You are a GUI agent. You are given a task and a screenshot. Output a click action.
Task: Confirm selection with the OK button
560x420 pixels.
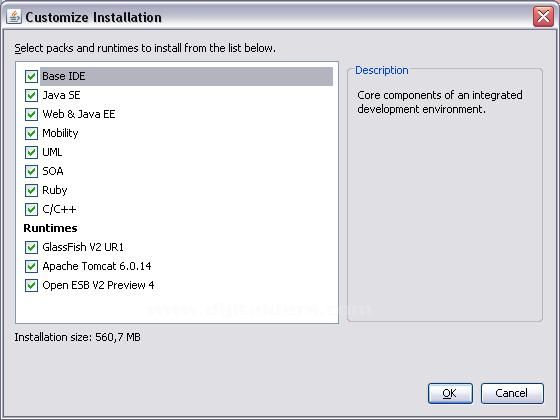450,393
